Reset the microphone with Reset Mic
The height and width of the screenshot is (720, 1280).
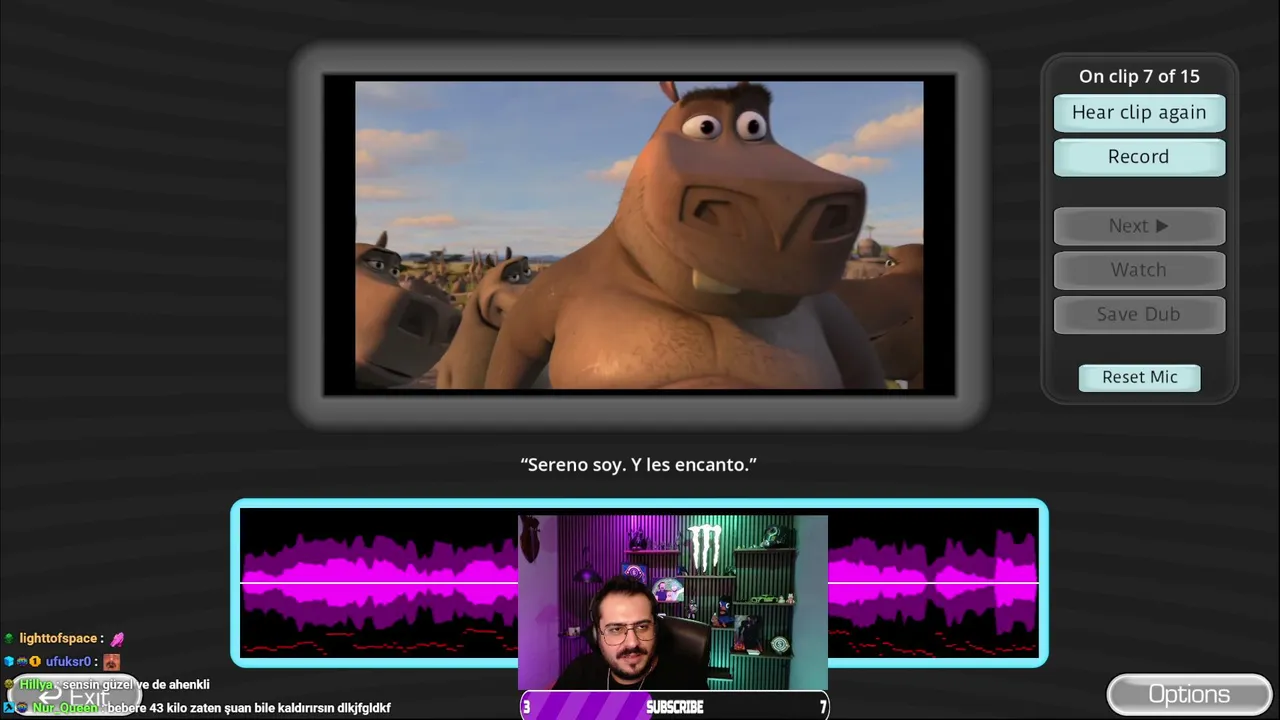point(1140,377)
